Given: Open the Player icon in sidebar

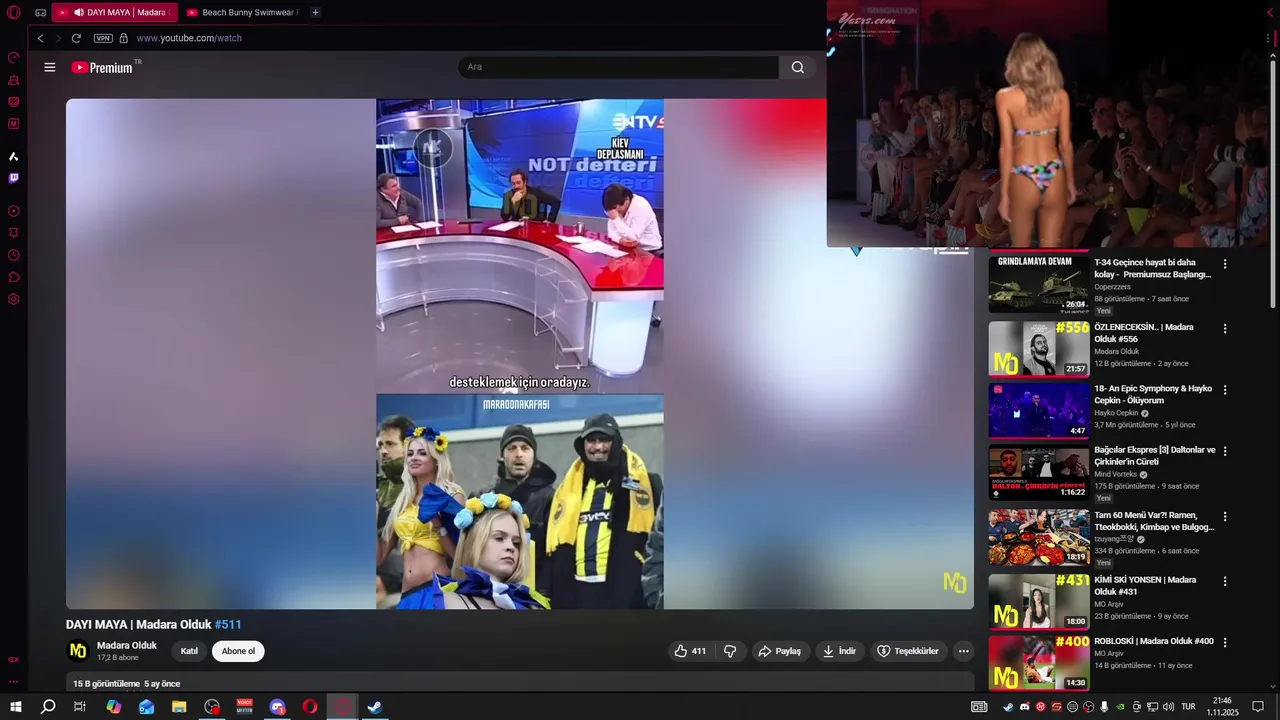Looking at the screenshot, I should coord(14,211).
